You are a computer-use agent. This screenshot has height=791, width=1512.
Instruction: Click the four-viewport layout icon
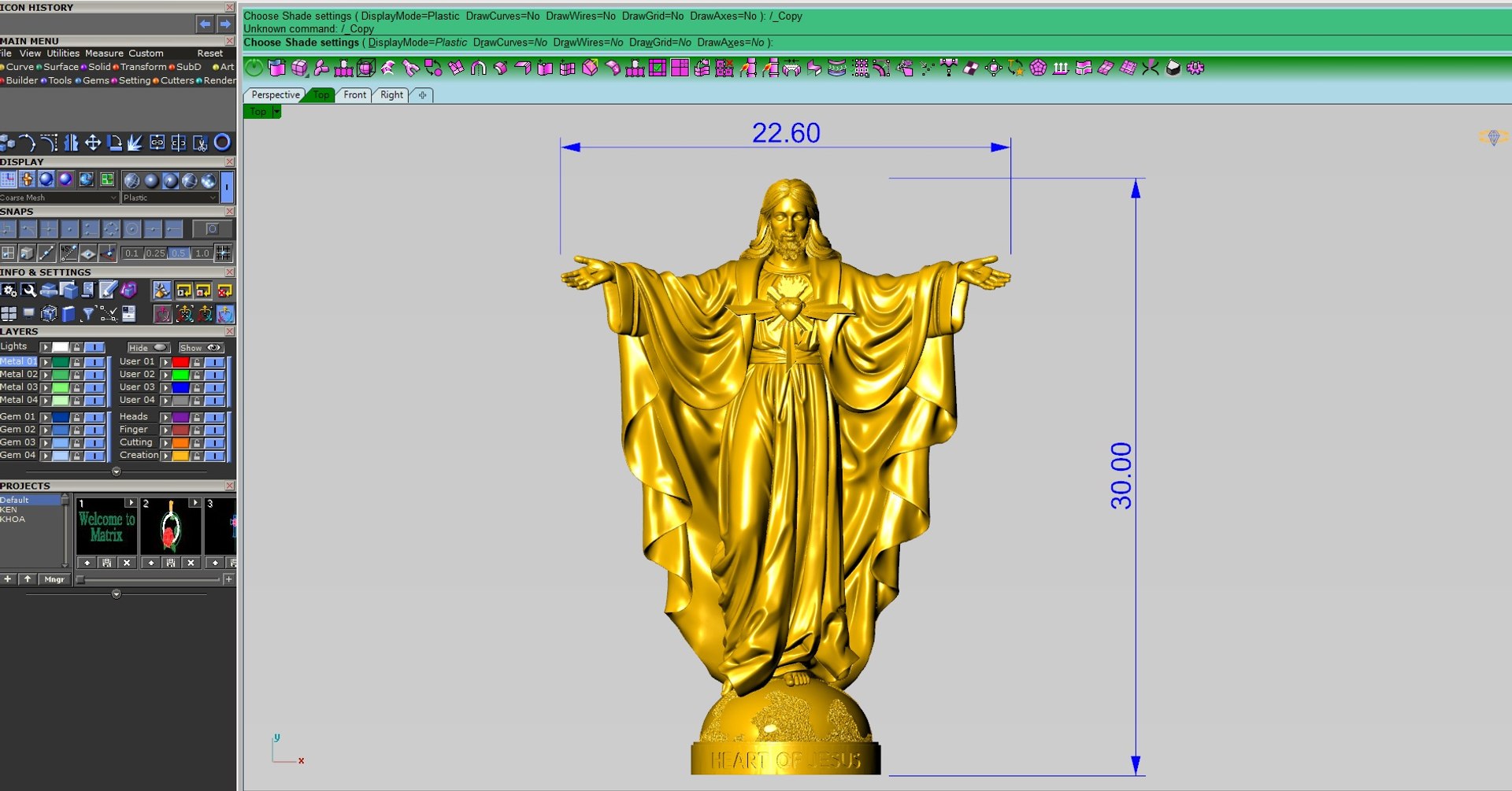[x=9, y=315]
